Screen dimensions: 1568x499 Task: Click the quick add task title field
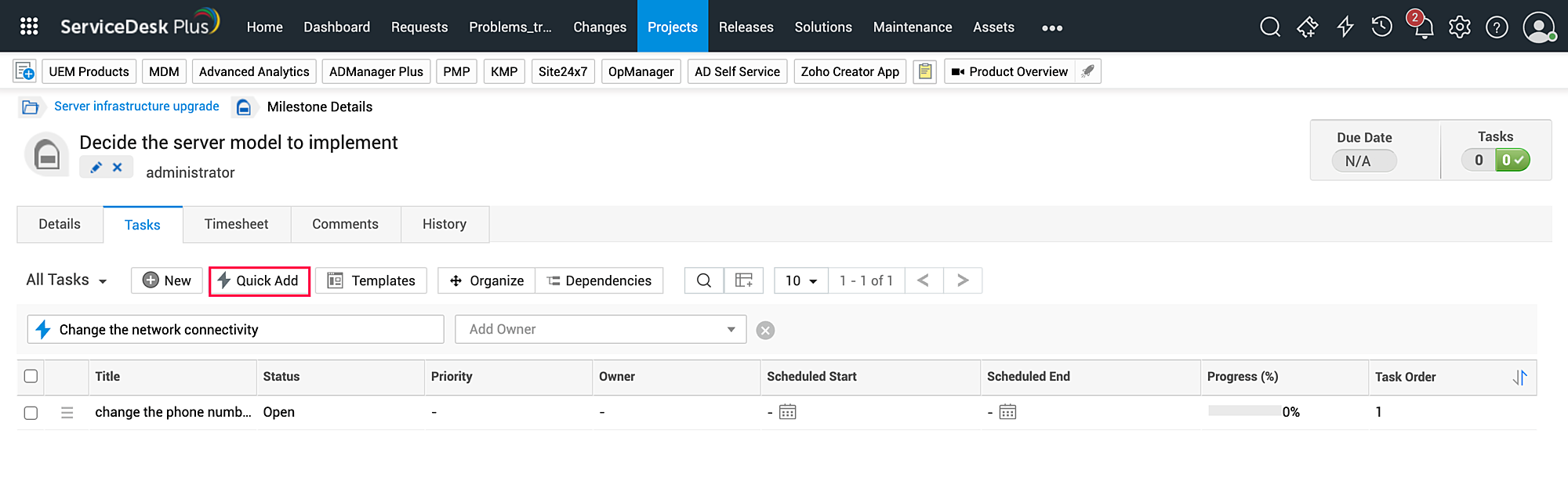(x=247, y=330)
